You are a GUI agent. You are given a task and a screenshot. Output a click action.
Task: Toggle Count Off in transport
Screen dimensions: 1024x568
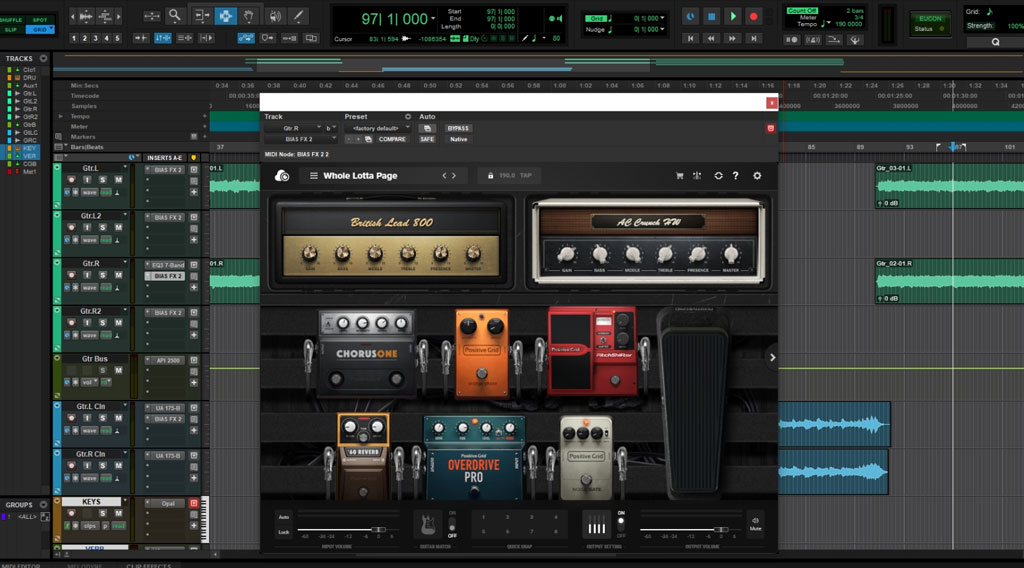802,11
